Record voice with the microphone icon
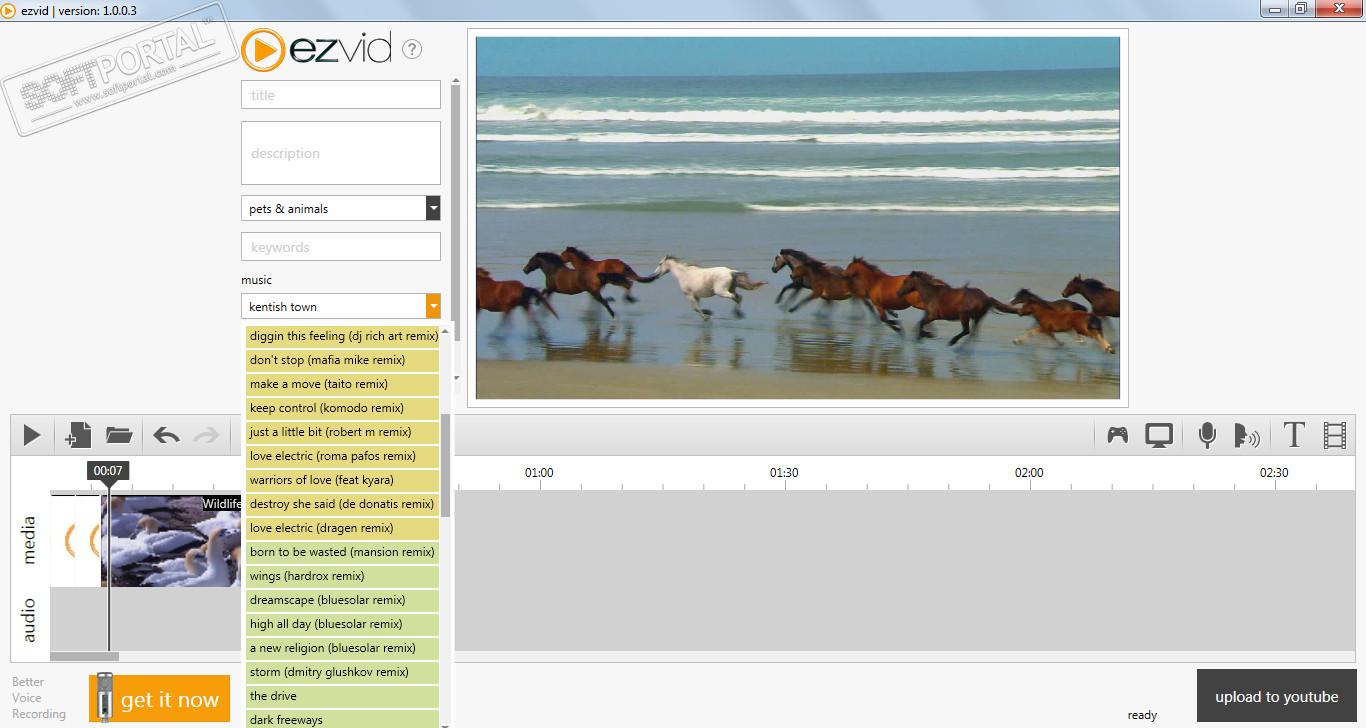 (1207, 435)
